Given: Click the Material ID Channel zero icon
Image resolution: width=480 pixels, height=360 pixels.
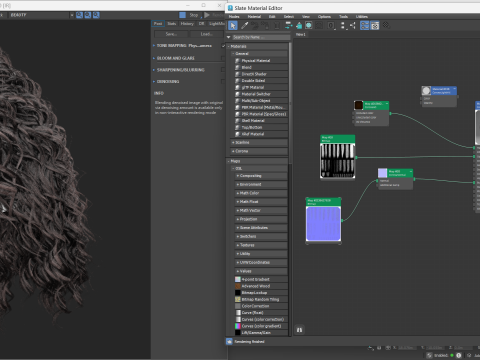Looking at the screenshot, I should click(x=331, y=25).
